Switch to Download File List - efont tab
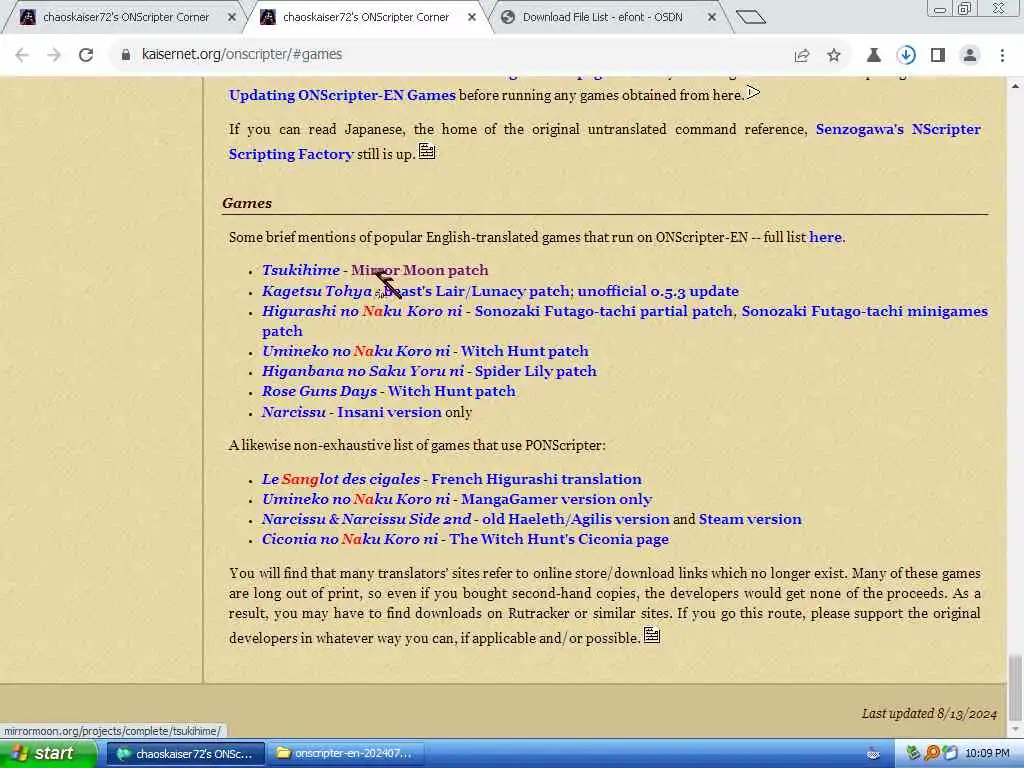This screenshot has width=1024, height=768. point(601,18)
